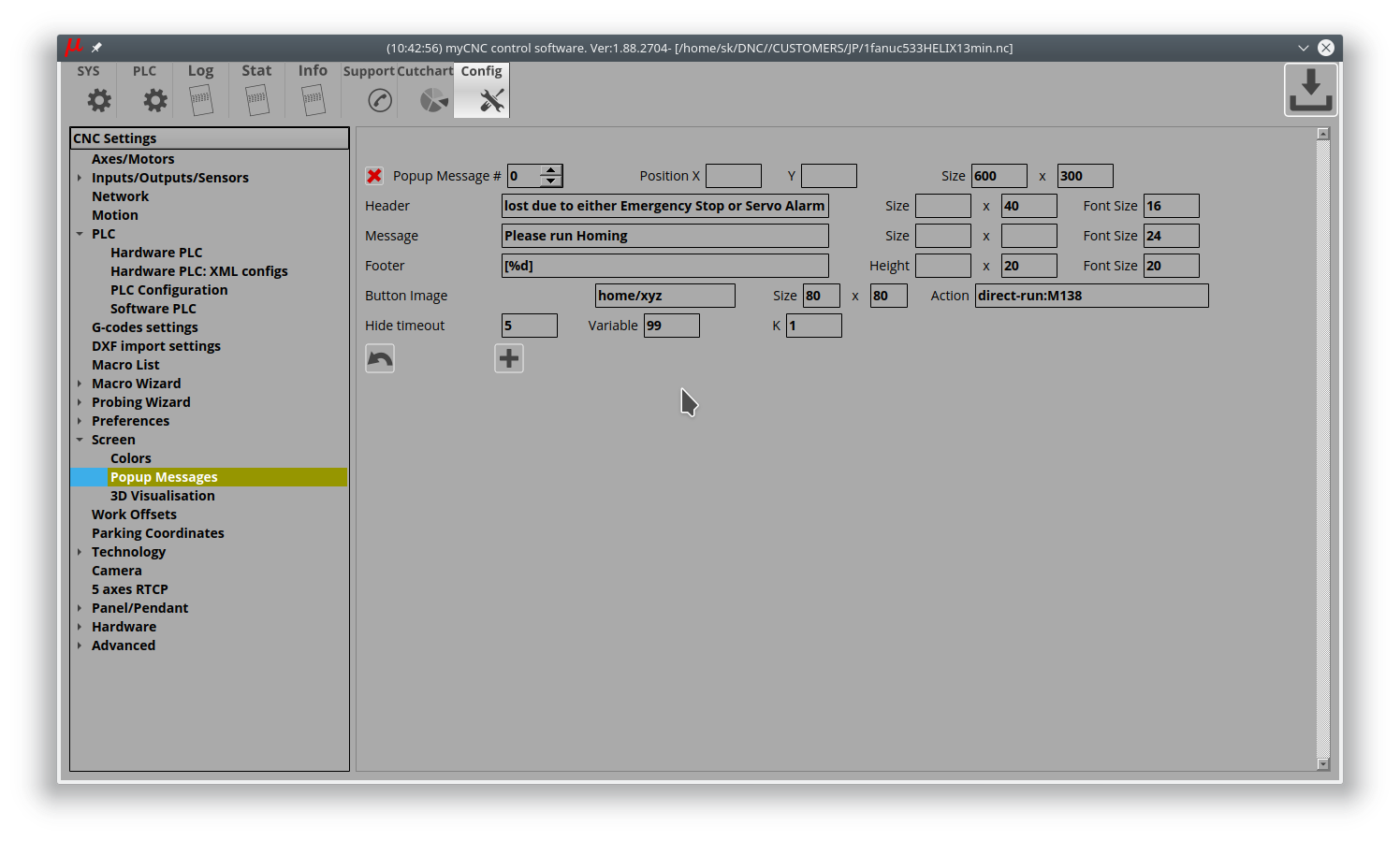
Task: Switch to the Info tab
Action: tap(313, 90)
